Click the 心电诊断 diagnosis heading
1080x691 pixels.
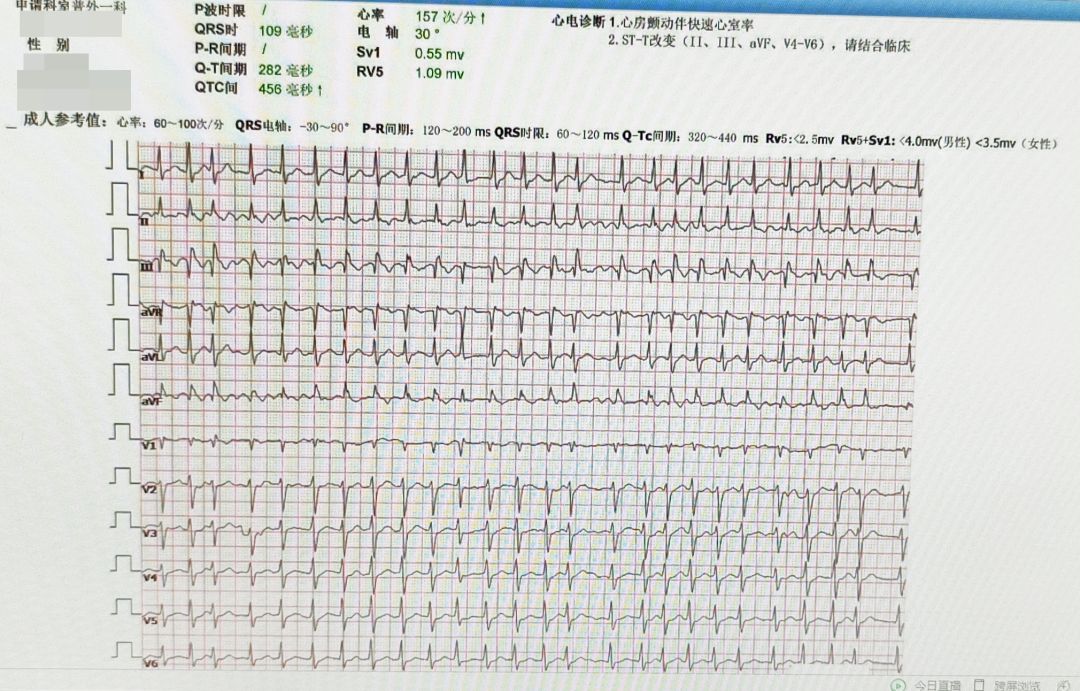(578, 21)
